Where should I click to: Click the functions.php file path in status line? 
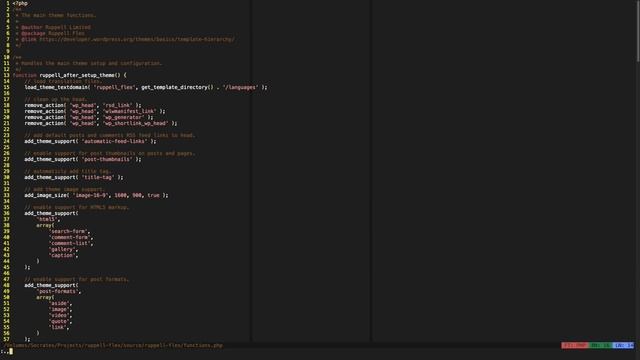113,345
